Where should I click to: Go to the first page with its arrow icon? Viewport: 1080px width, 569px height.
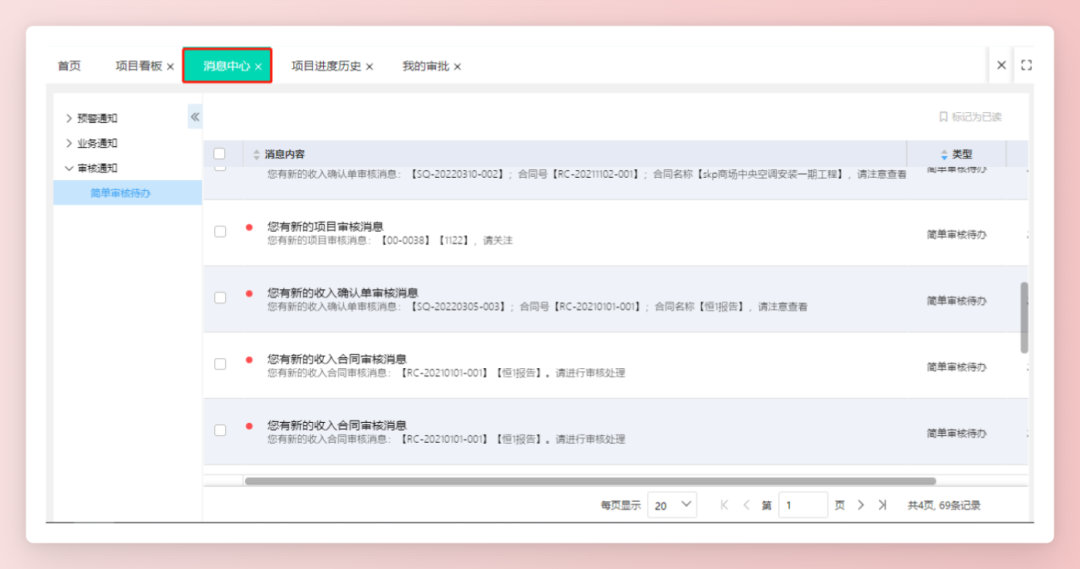pos(724,505)
